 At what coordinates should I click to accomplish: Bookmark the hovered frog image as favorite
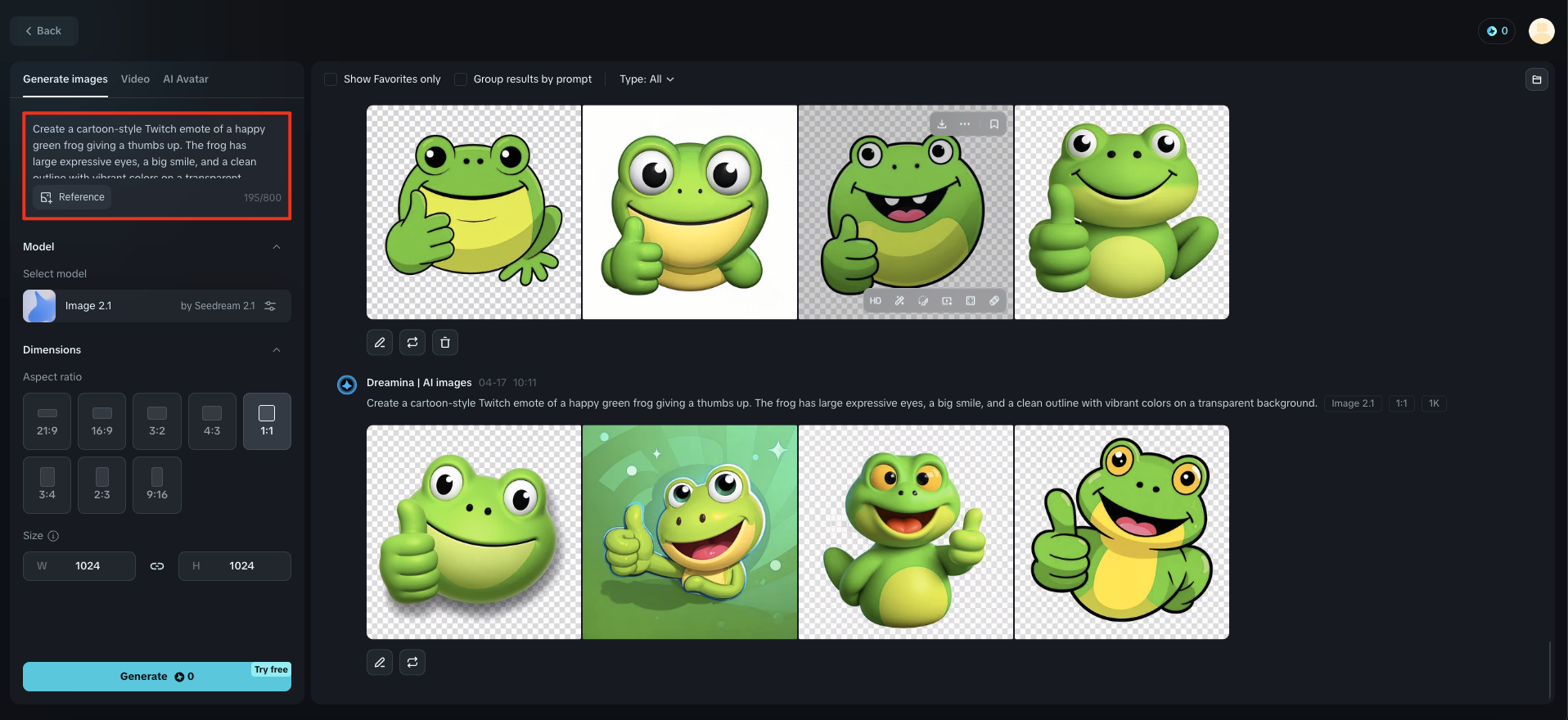994,124
